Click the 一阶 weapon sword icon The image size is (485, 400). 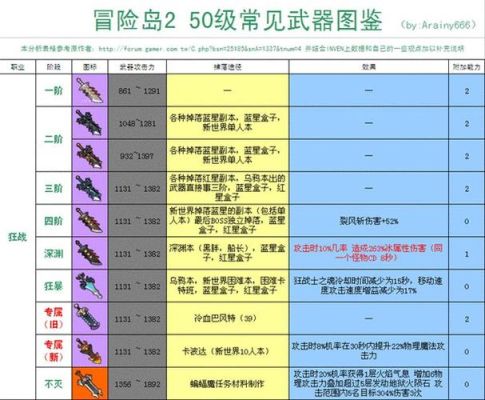click(90, 90)
